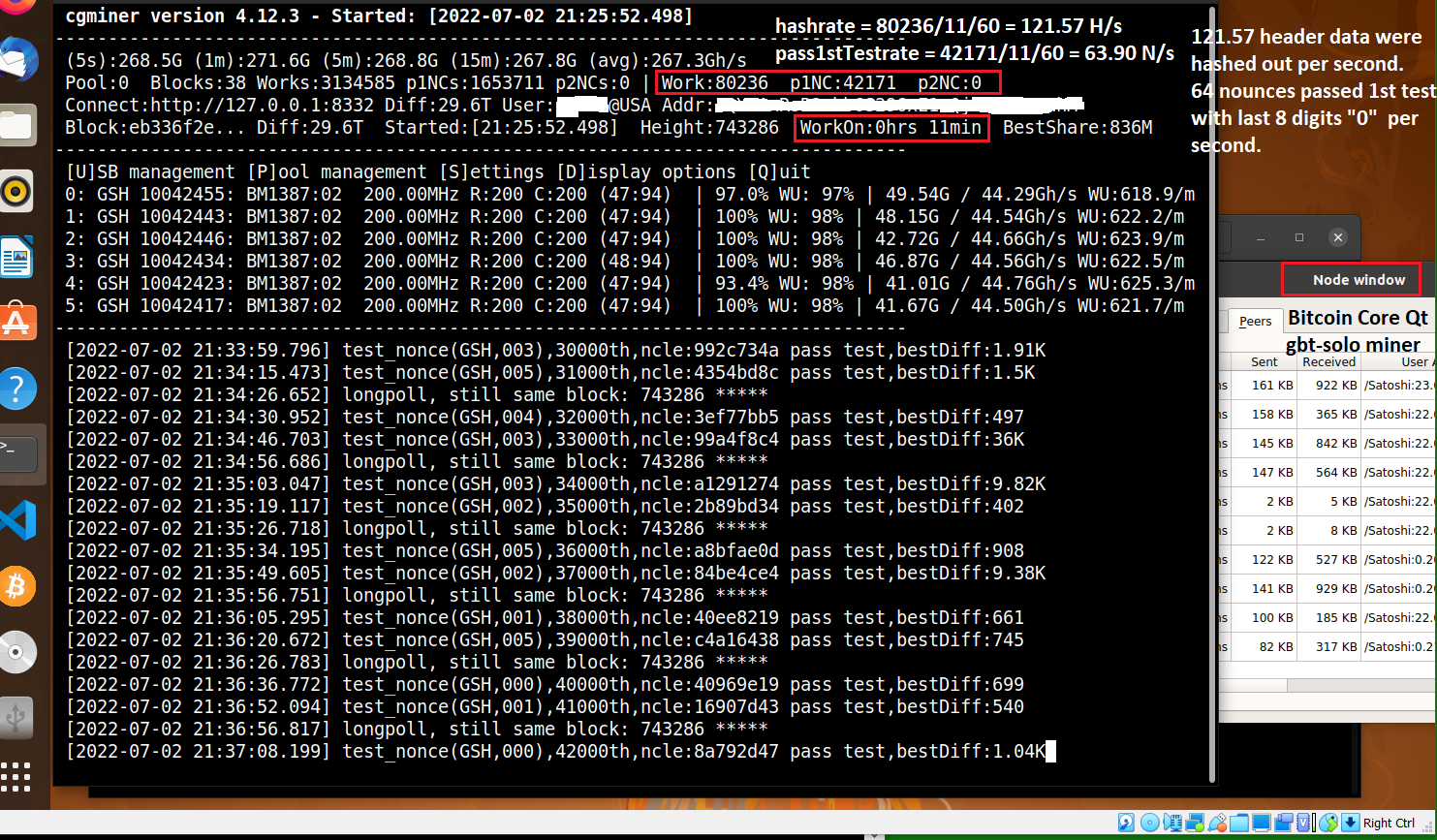The height and width of the screenshot is (840, 1437).
Task: Click the [D]isplay options entry in cgminer
Action: tap(646, 171)
